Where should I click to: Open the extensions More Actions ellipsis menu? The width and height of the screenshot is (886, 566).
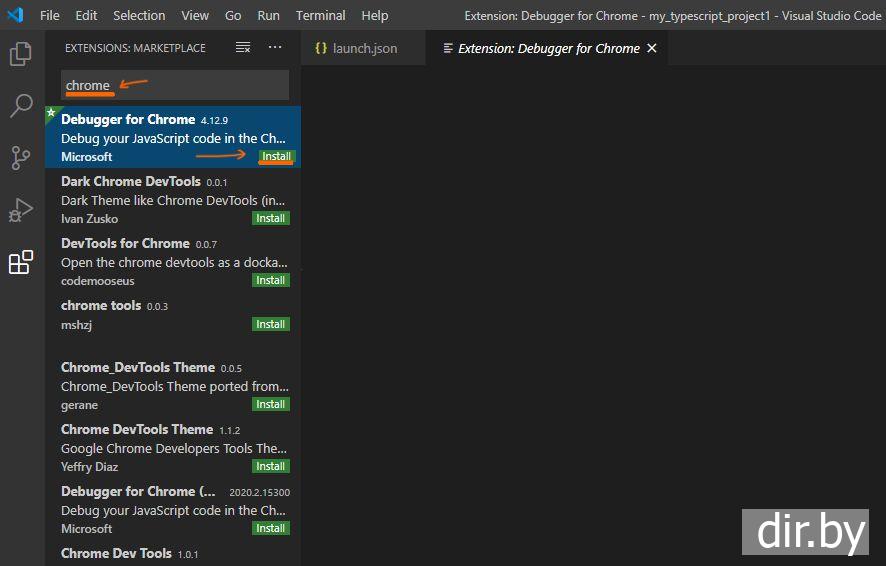tap(275, 48)
